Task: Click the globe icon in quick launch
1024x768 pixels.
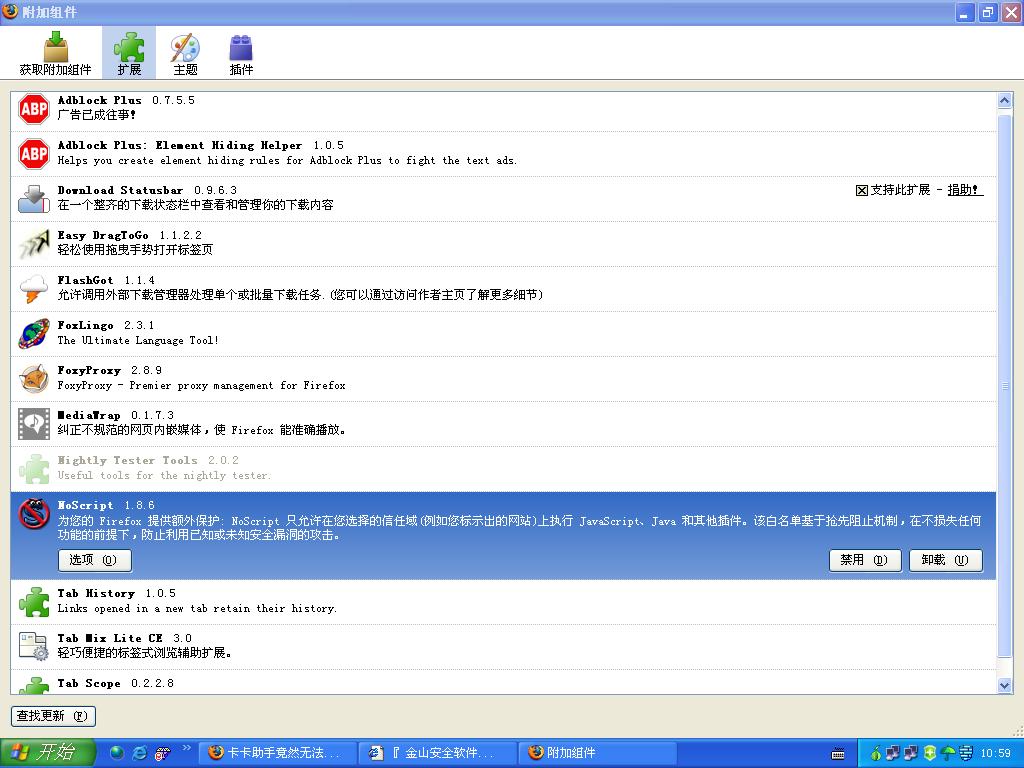Action: (117, 753)
